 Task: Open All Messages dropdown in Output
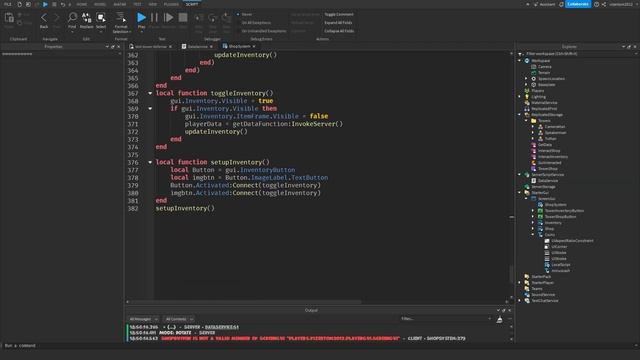[x=143, y=319]
